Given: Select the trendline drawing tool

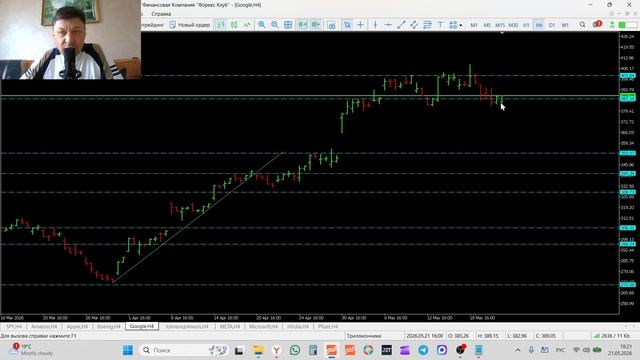Looking at the screenshot, I should click(x=401, y=25).
